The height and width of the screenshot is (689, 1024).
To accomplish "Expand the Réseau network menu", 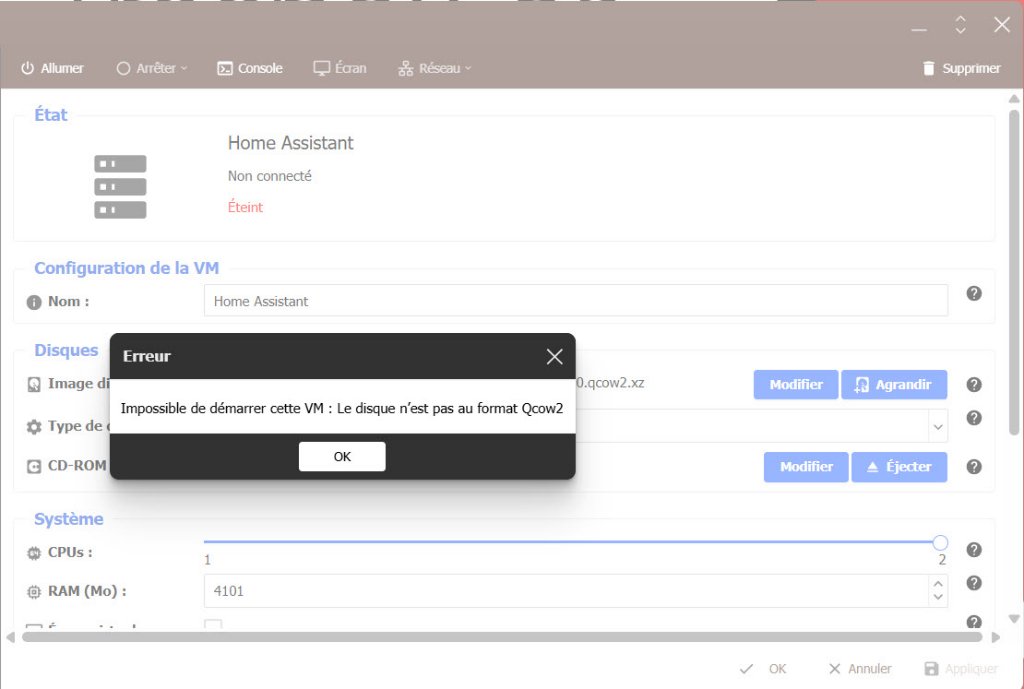I will (x=434, y=68).
